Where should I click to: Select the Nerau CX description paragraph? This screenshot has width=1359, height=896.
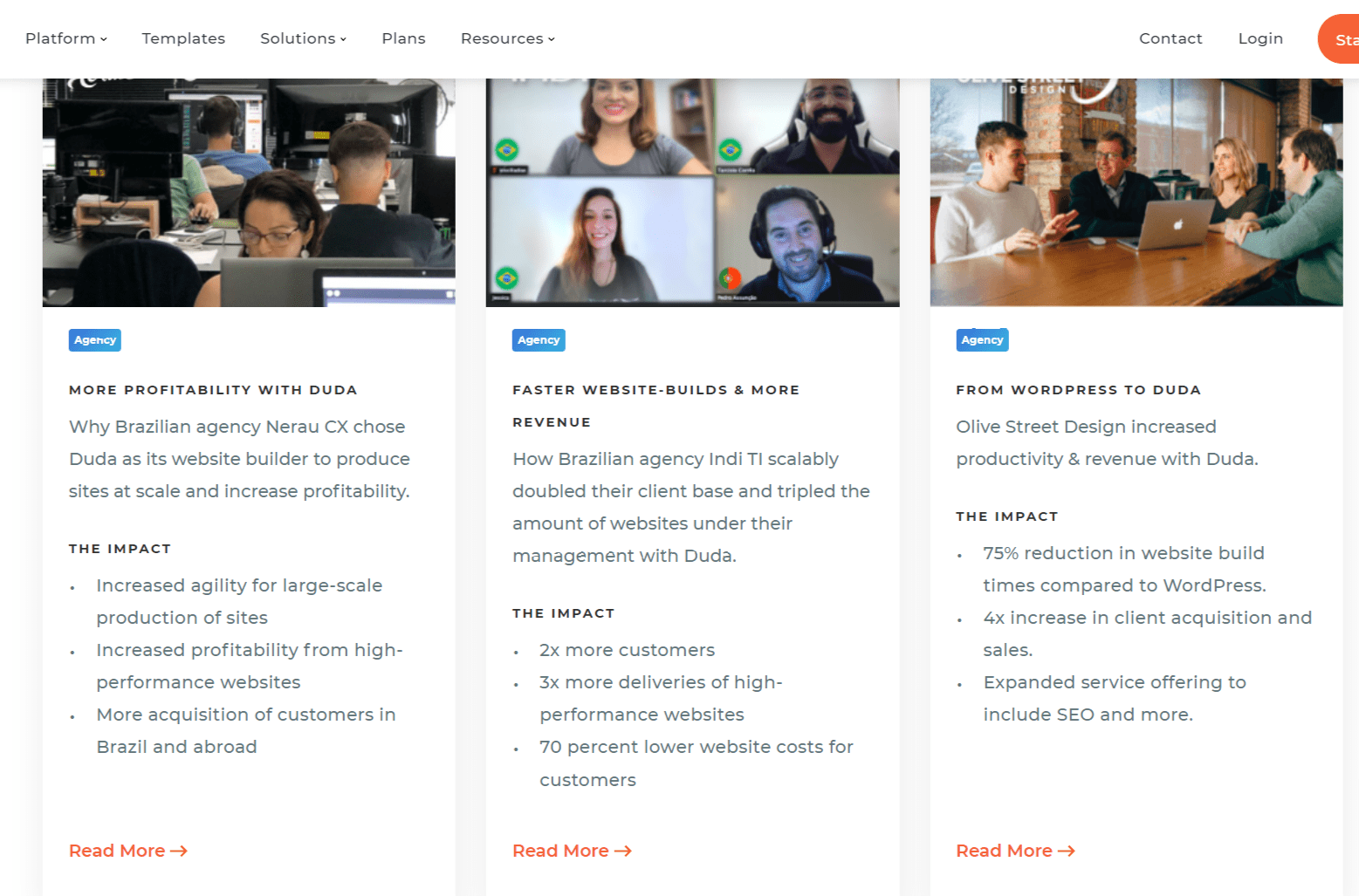tap(240, 459)
